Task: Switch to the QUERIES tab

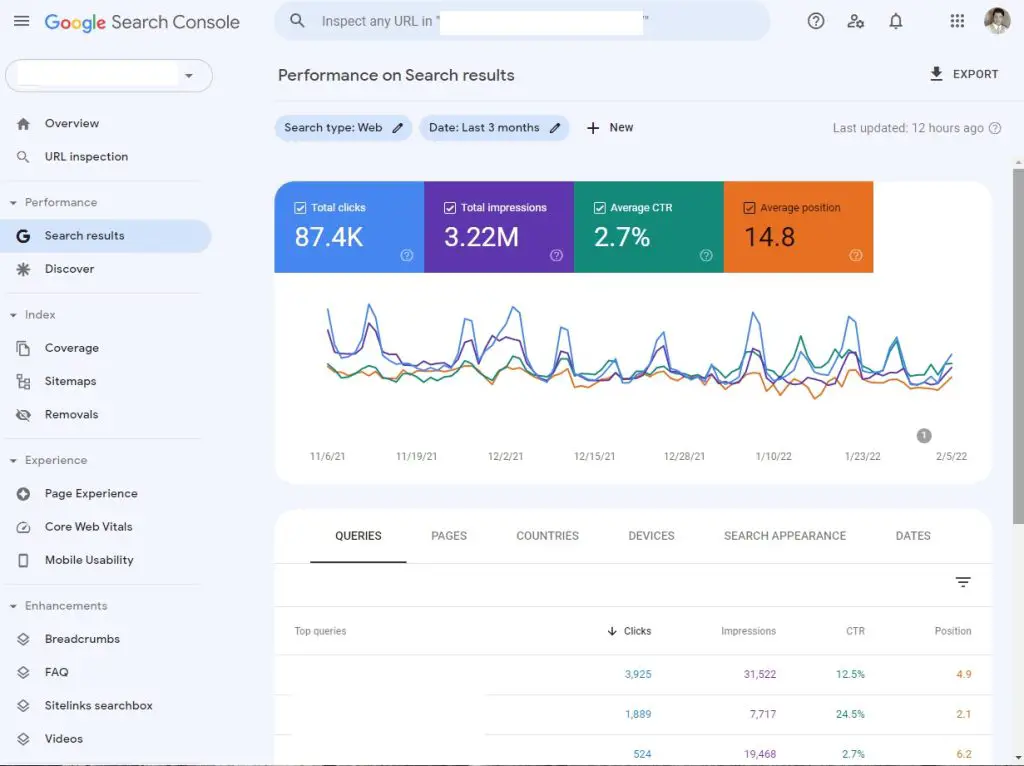Action: coord(358,536)
